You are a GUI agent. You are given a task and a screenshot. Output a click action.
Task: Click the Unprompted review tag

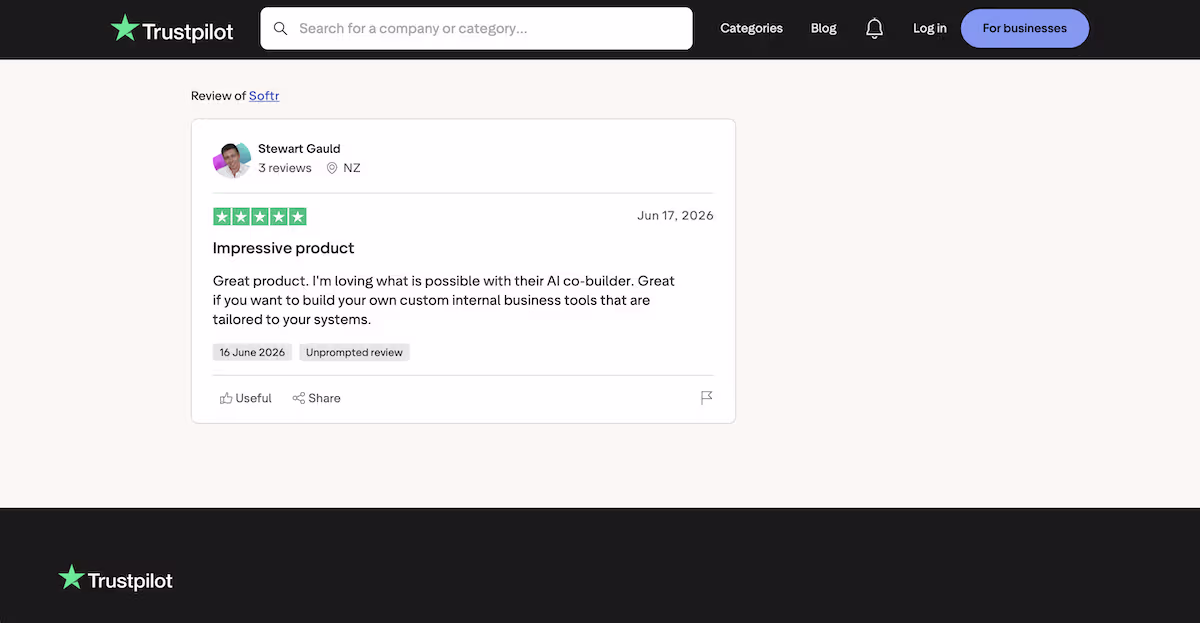click(354, 352)
